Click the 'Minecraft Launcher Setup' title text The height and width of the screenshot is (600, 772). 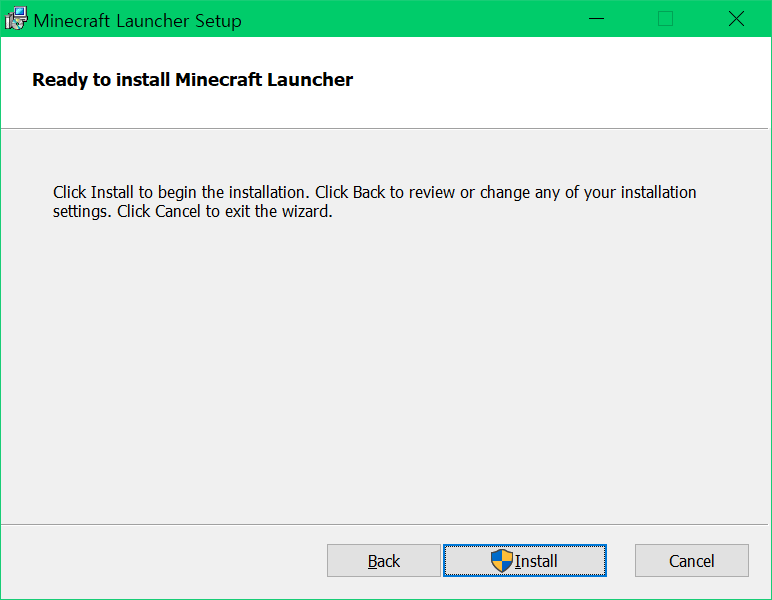137,21
